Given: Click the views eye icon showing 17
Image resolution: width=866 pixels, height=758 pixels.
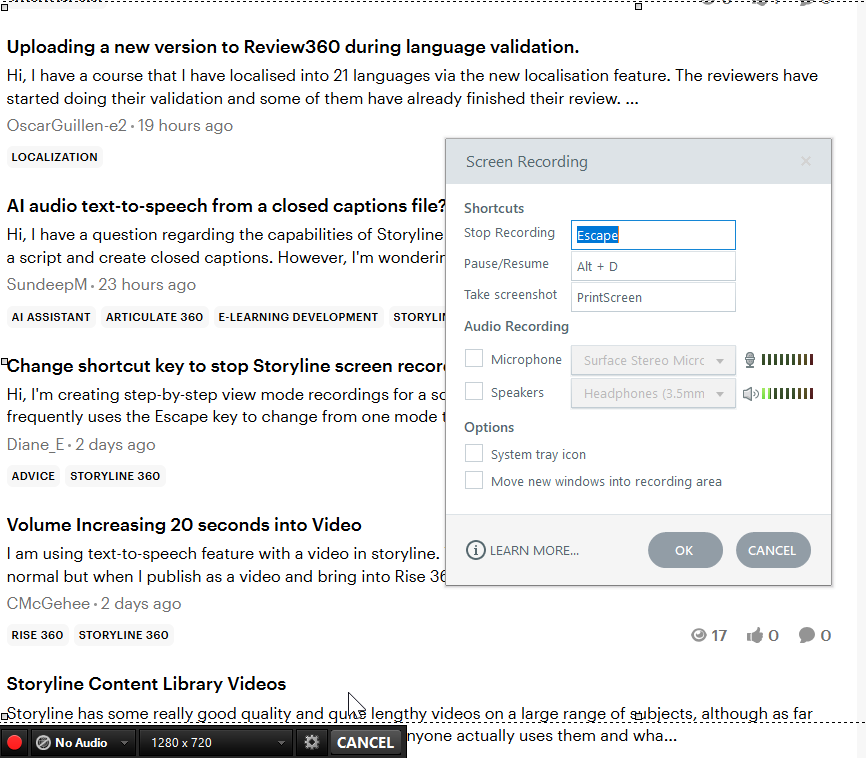Looking at the screenshot, I should (x=699, y=635).
